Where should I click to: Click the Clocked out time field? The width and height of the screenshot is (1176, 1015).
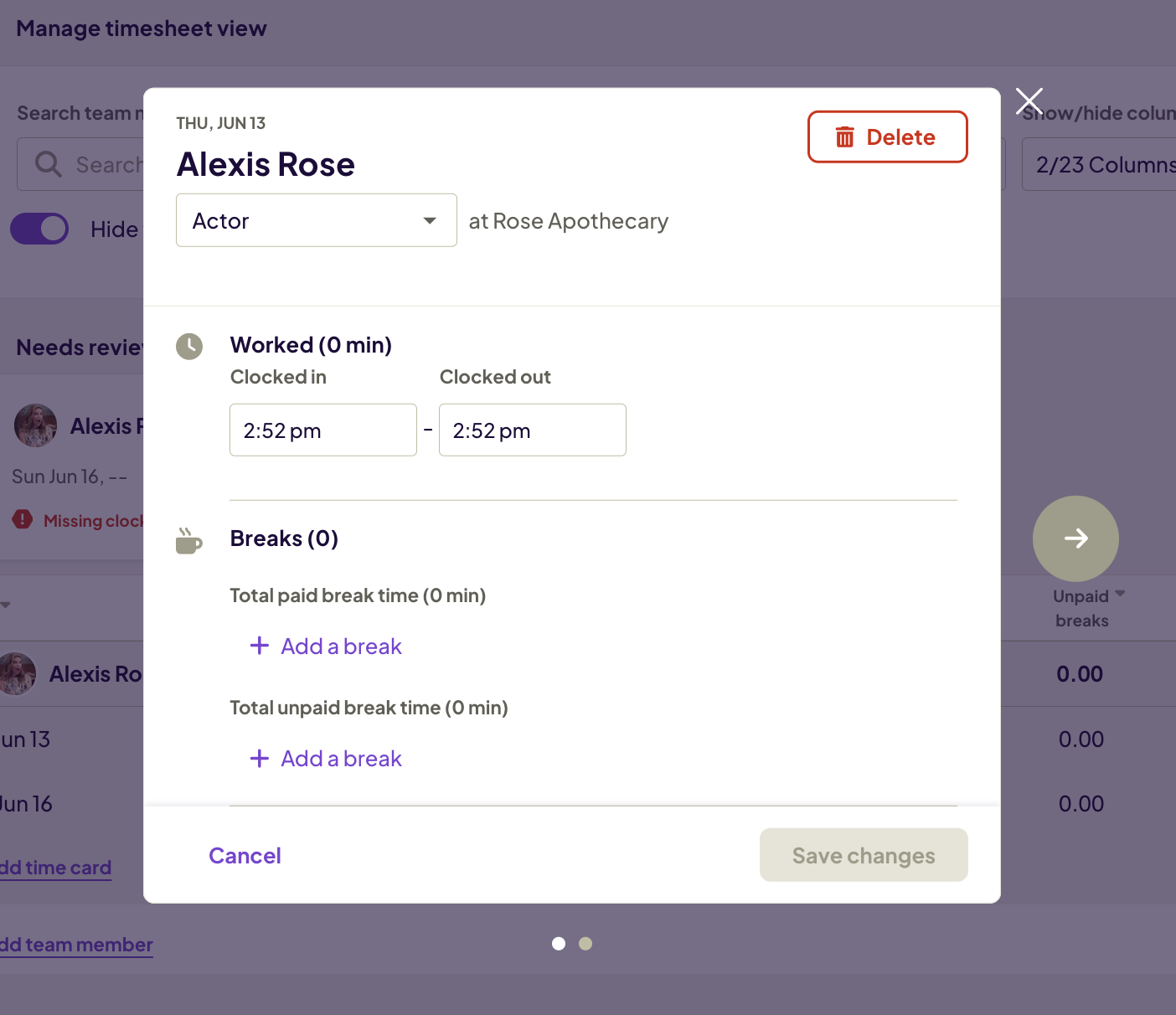pos(532,430)
